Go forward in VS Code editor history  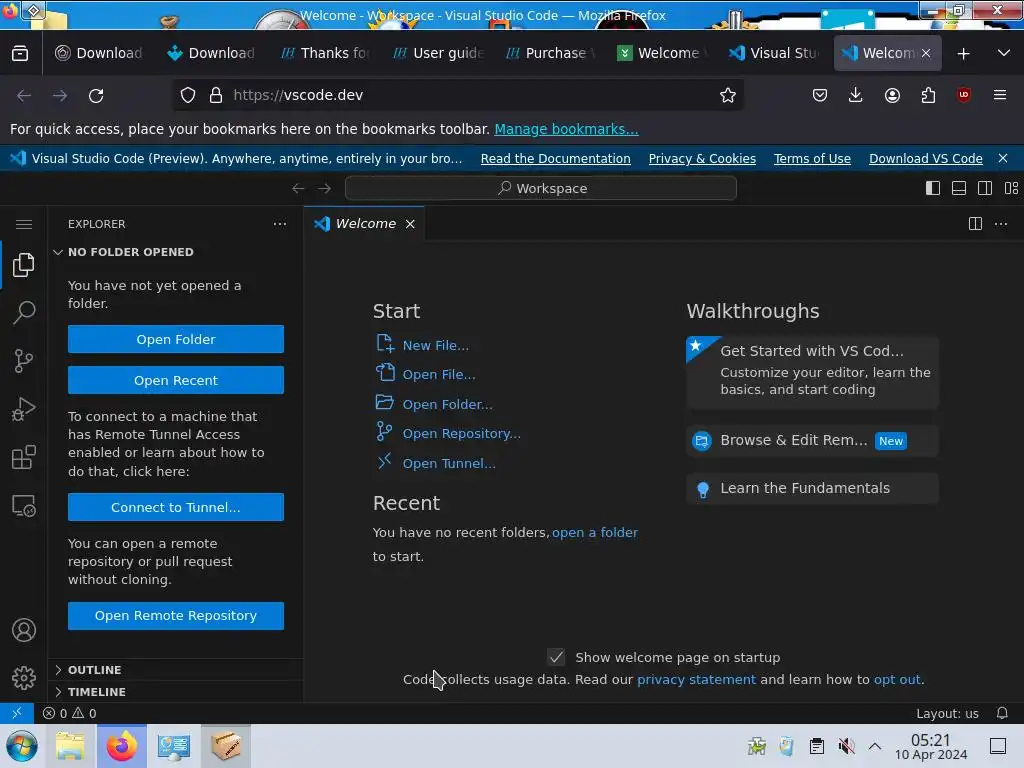[x=325, y=188]
